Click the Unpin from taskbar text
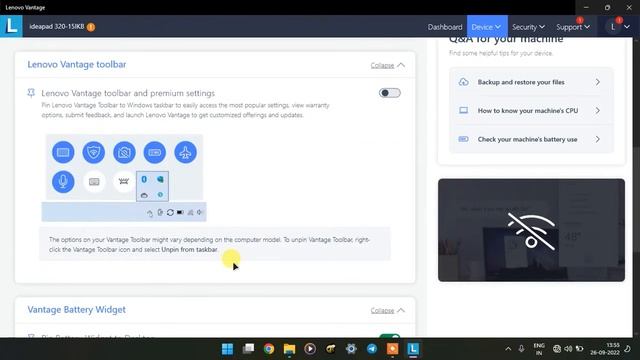This screenshot has height=360, width=640. (189, 249)
